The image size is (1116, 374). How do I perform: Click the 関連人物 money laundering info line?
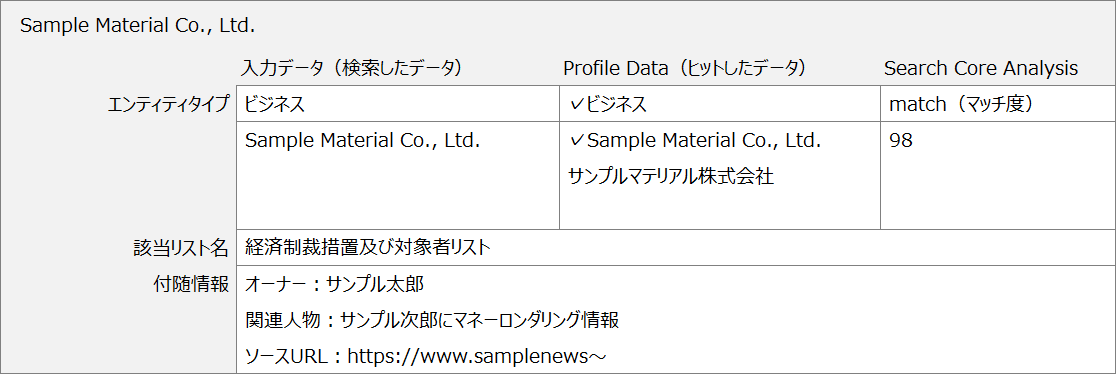431,321
